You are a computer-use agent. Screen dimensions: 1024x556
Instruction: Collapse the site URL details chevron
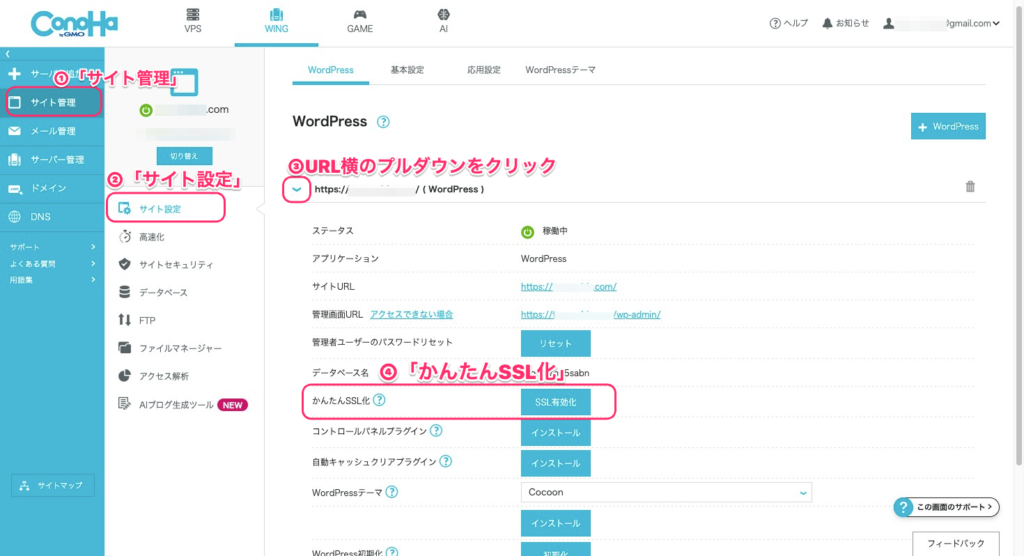coord(296,189)
